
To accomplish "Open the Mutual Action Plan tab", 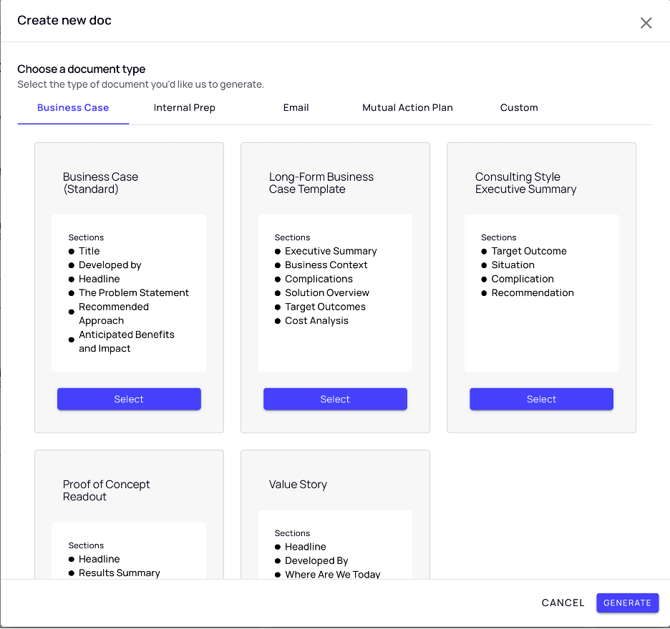I will (x=407, y=108).
